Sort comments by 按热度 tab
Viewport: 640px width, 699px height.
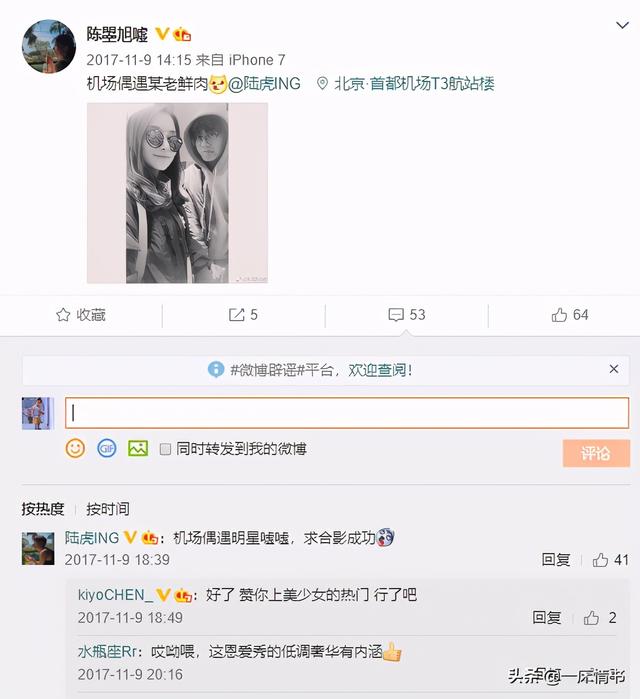click(x=43, y=509)
